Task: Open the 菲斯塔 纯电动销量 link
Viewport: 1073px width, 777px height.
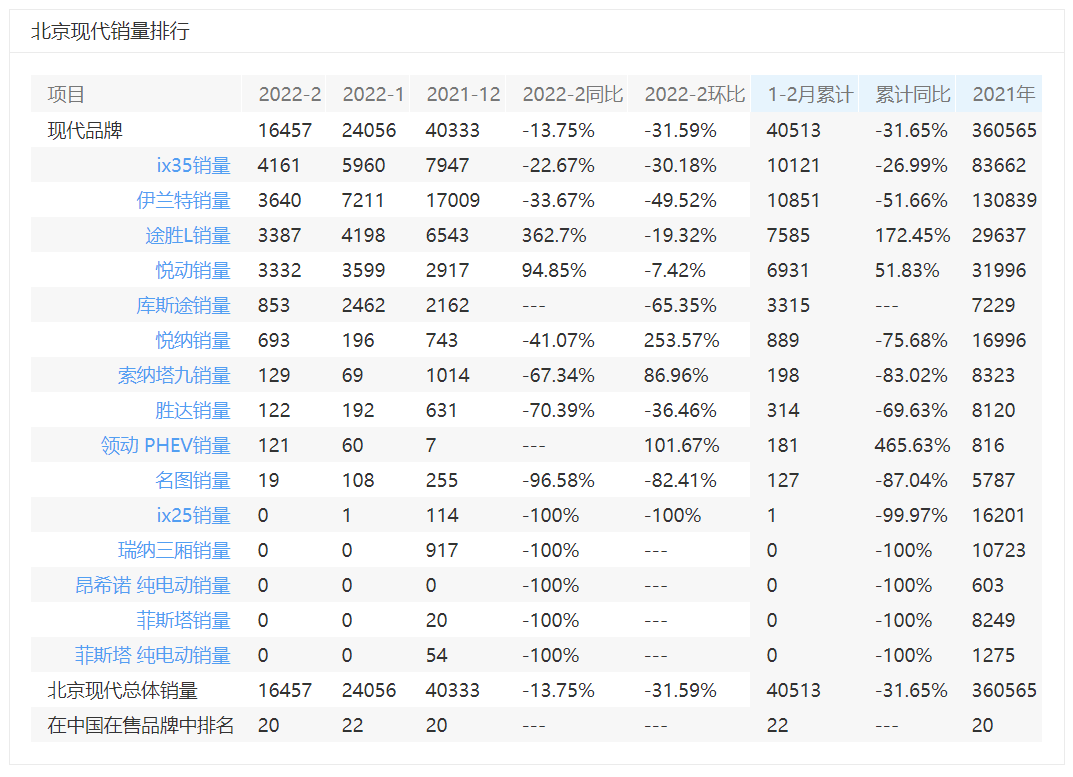Action: pos(153,655)
